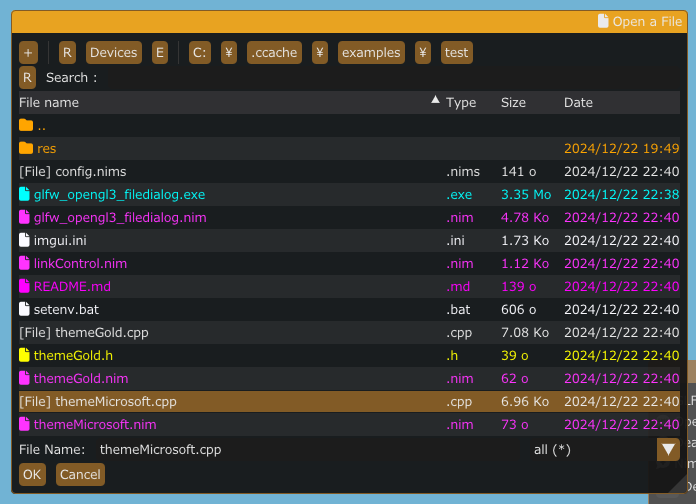Click the E edit path button

click(x=160, y=53)
